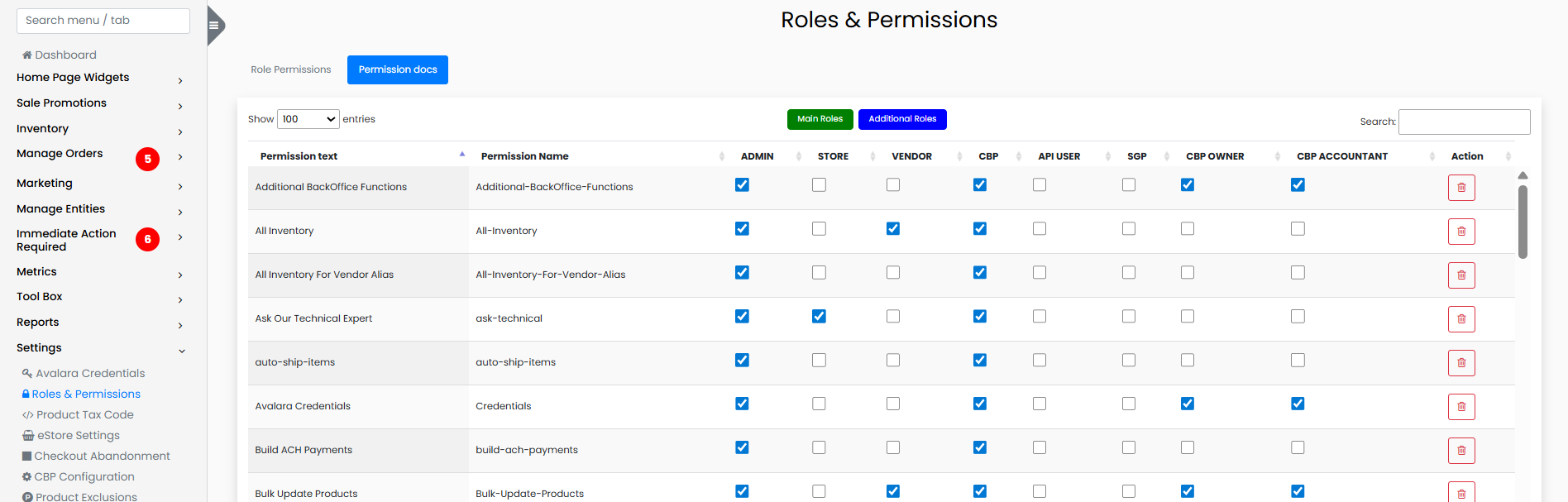Click the Additional Roles button
This screenshot has width=1568, height=502.
pyautogui.click(x=901, y=119)
